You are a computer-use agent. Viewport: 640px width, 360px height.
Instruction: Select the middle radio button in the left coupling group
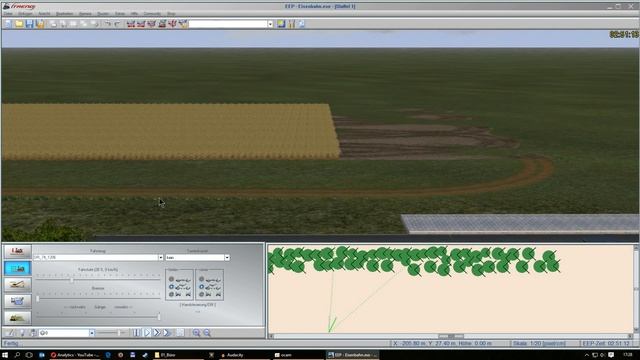click(171, 287)
